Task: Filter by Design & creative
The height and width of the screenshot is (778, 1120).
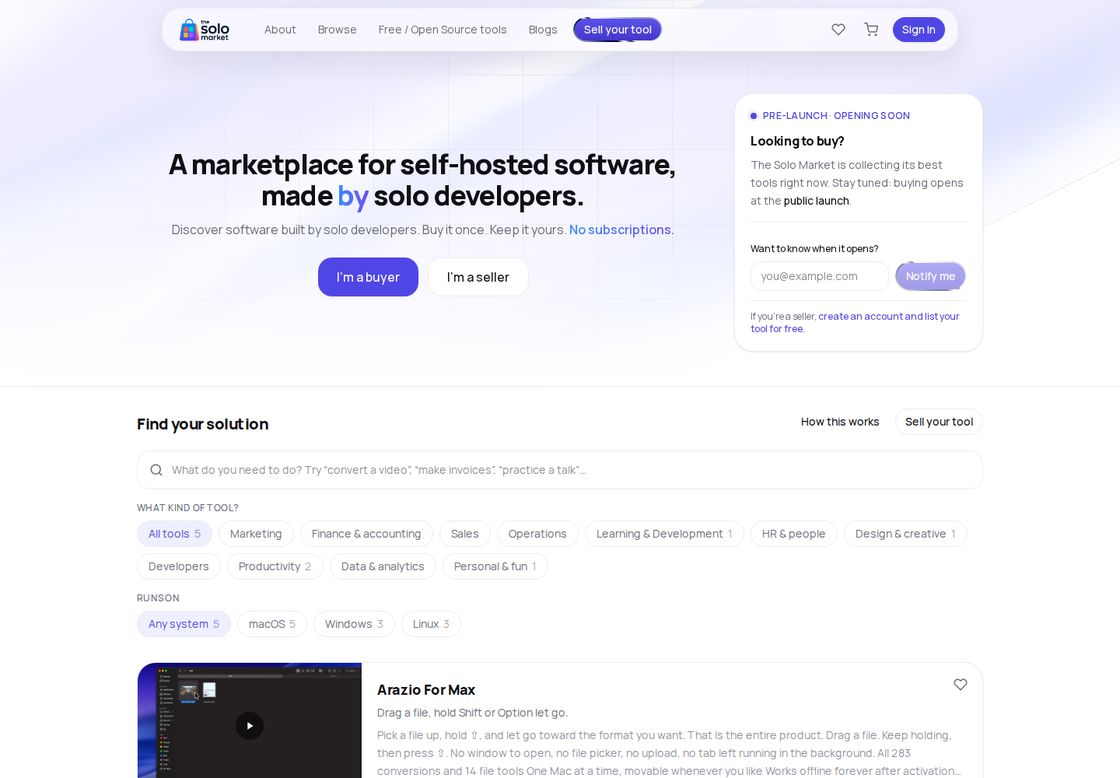Action: point(906,534)
